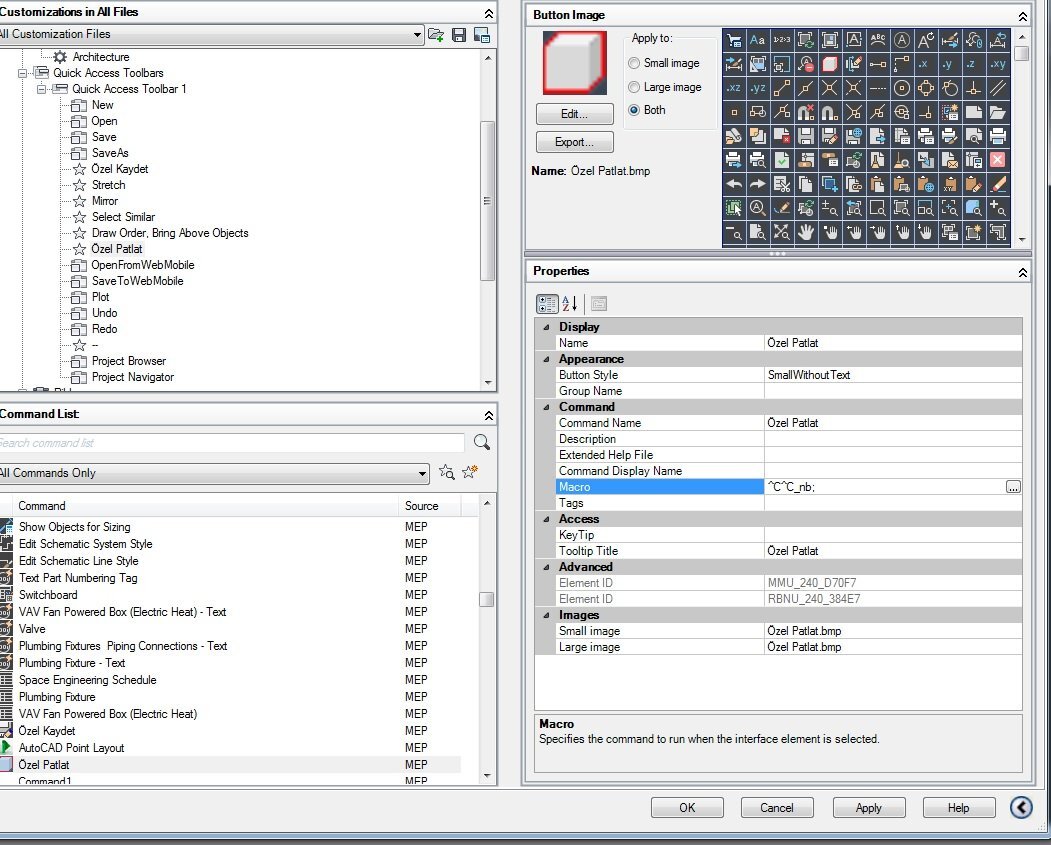Image resolution: width=1051 pixels, height=845 pixels.
Task: Select Özel Patlat in the toolbar tree
Action: (x=117, y=249)
